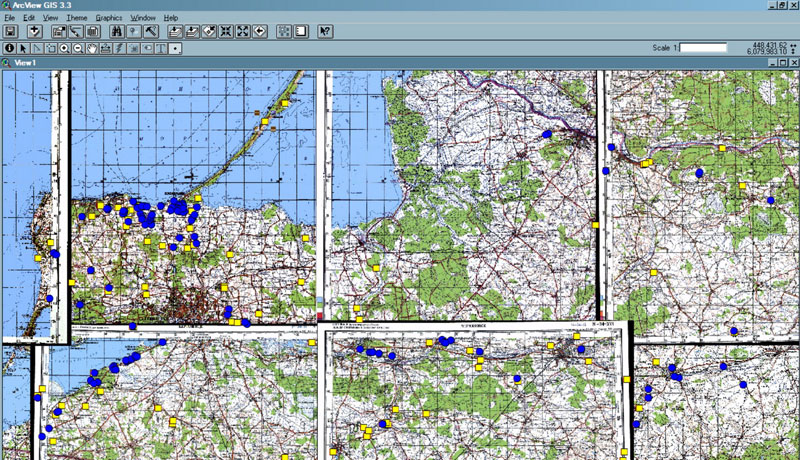Select the Draw Point tool
This screenshot has width=800, height=460.
tap(175, 47)
